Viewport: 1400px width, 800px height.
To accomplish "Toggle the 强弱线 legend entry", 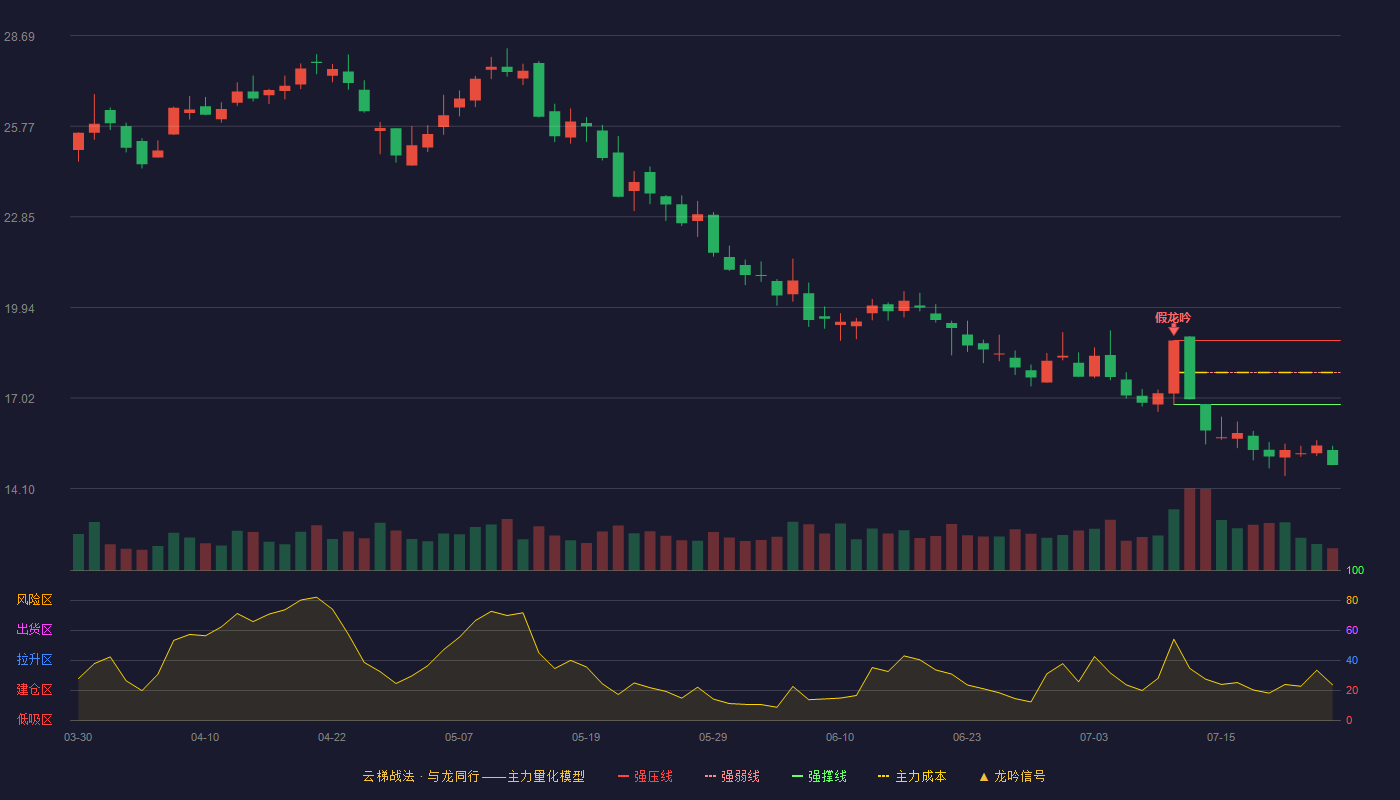I will tap(732, 776).
